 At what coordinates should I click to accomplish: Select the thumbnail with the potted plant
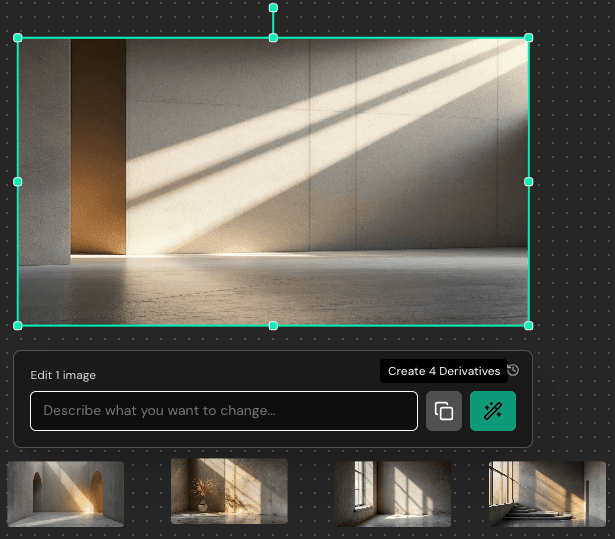pos(229,491)
